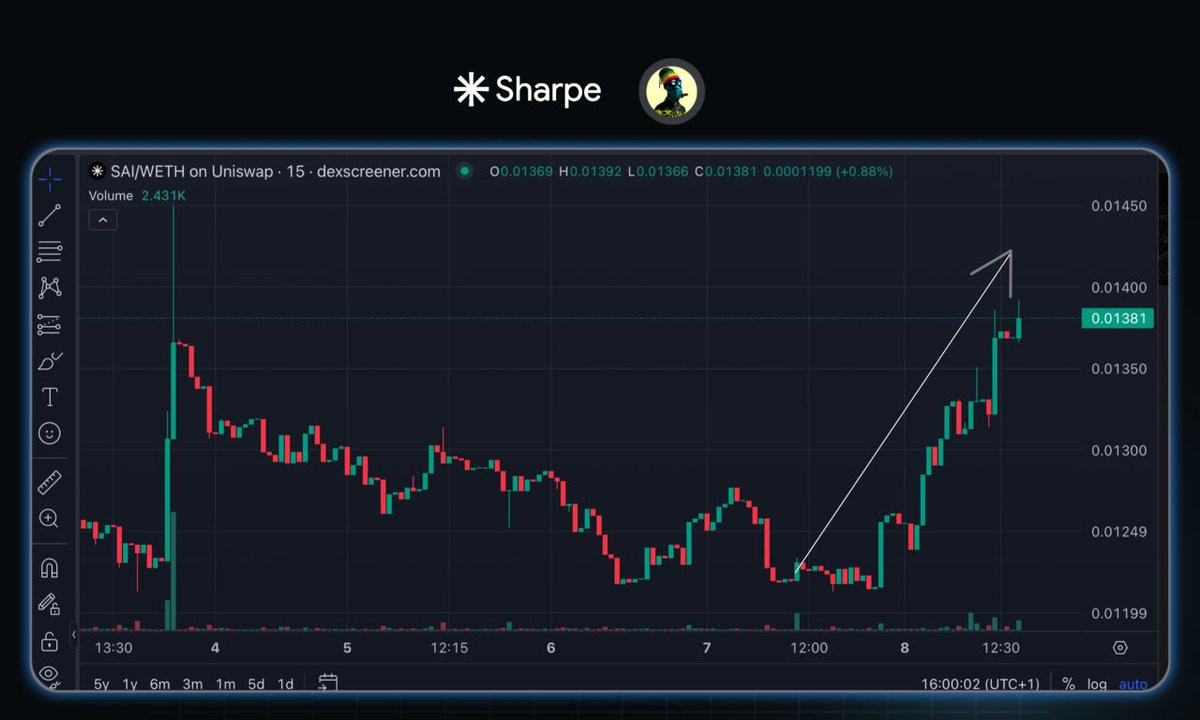Select the crosshair cursor tool
The width and height of the screenshot is (1200, 720).
pyautogui.click(x=49, y=180)
